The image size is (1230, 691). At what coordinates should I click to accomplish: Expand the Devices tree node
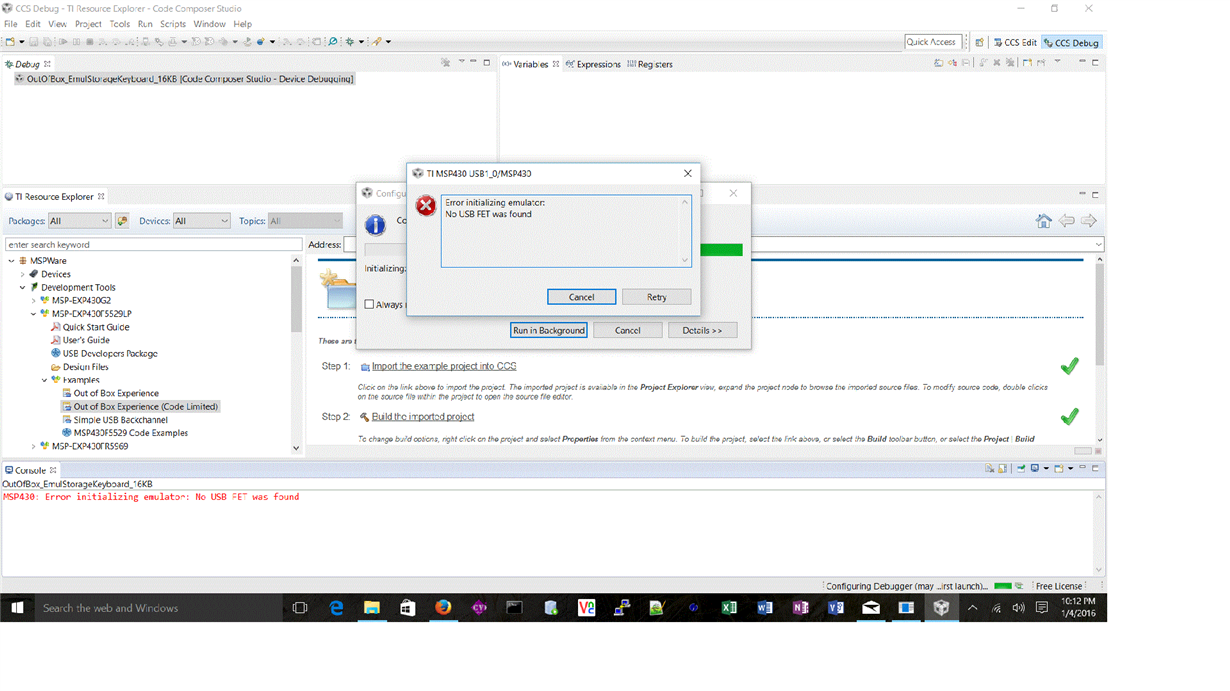tap(23, 274)
